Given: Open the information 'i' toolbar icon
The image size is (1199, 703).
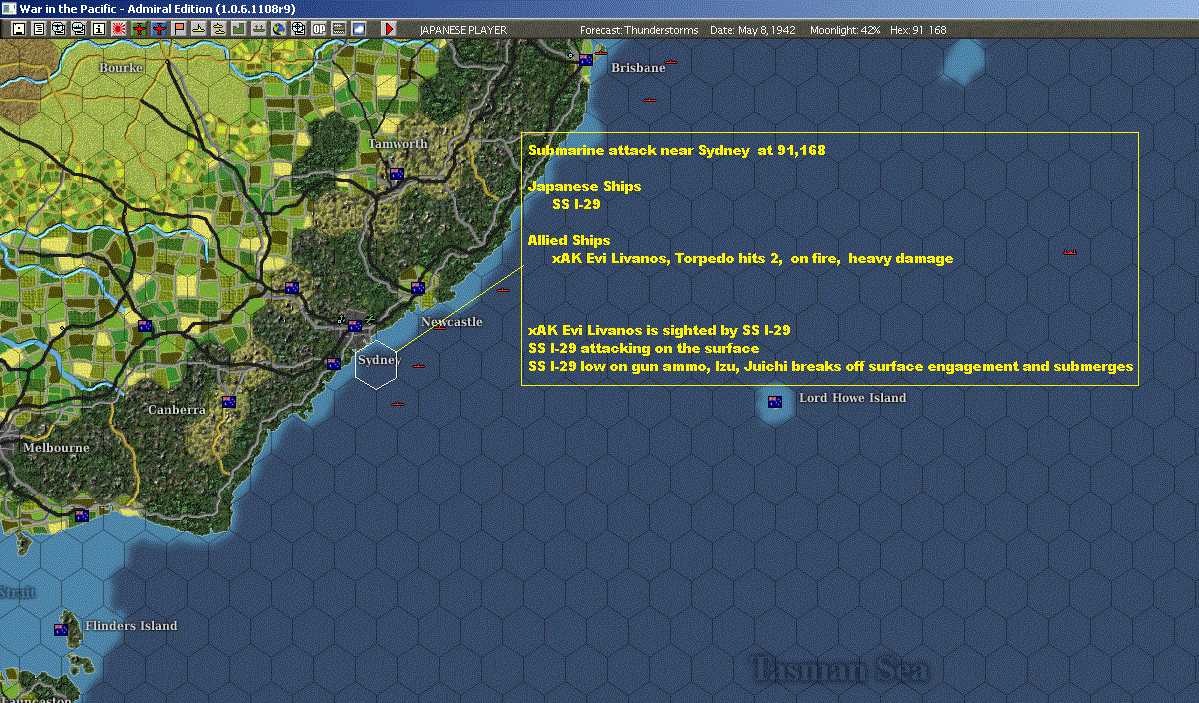Looking at the screenshot, I should click(99, 29).
